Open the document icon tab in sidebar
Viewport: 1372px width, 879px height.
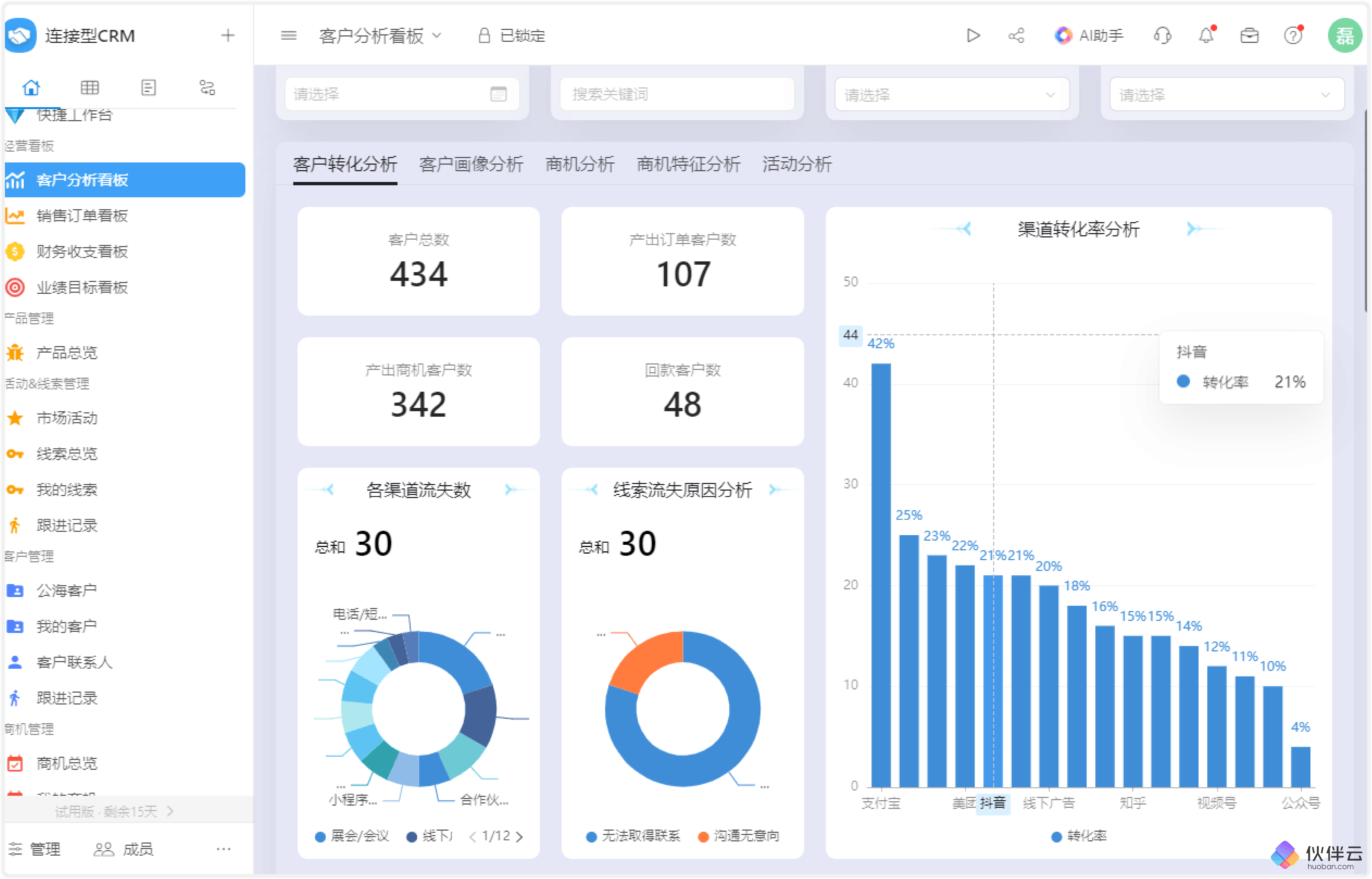(x=148, y=87)
